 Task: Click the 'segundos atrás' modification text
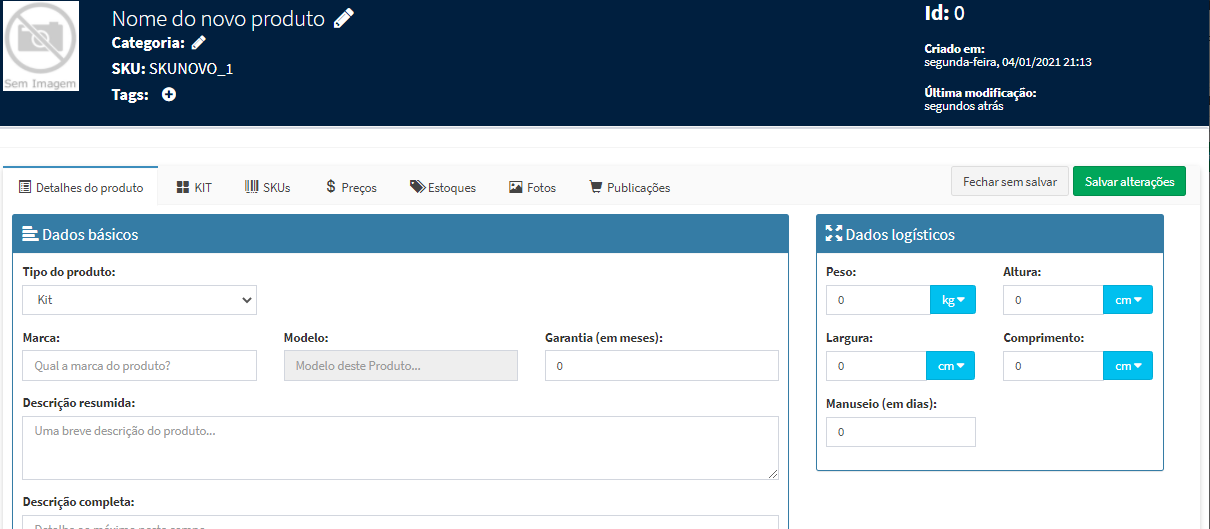pyautogui.click(x=964, y=106)
